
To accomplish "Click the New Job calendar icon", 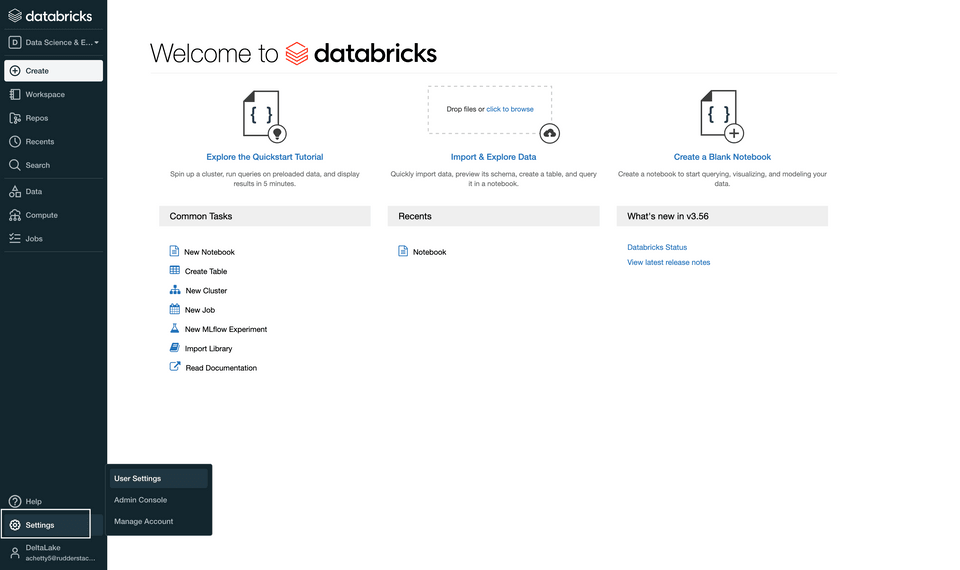I will coord(174,309).
